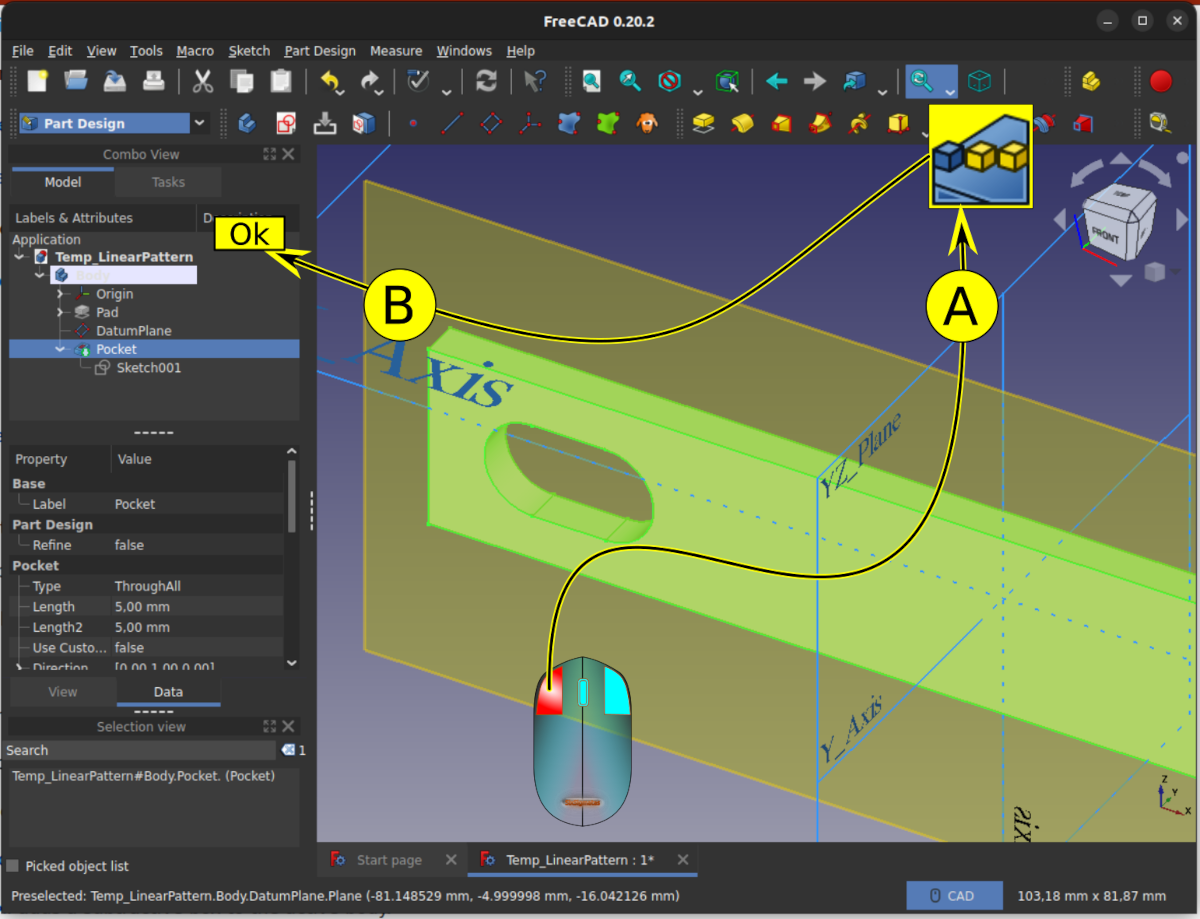This screenshot has height=919, width=1200.
Task: Click the Search field in Selection view
Action: [x=140, y=750]
